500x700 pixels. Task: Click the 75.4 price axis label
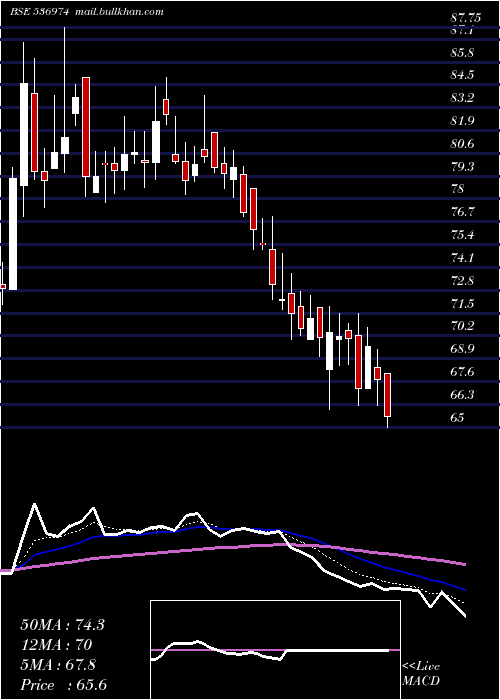pos(462,235)
